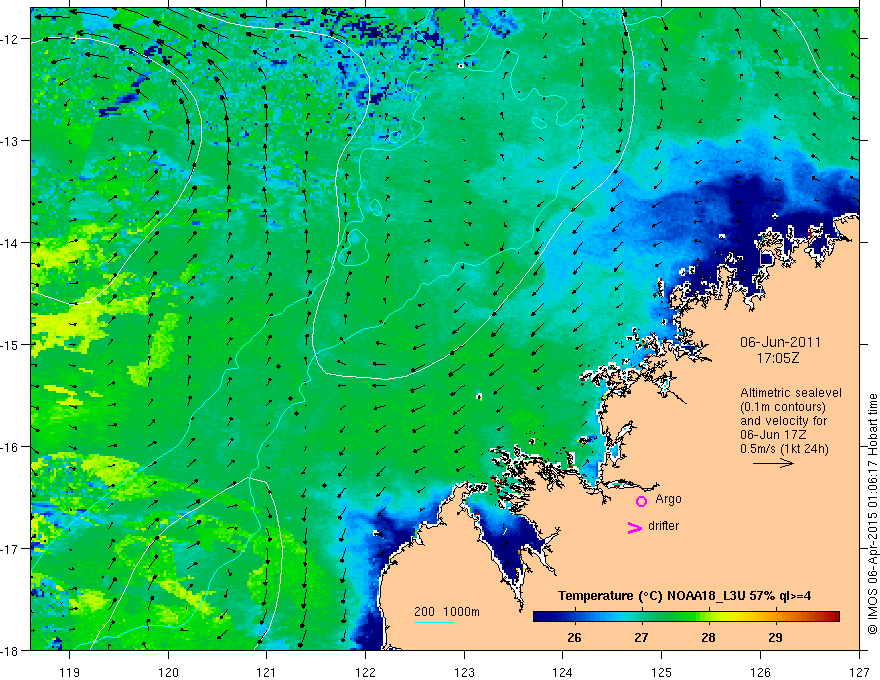Screen dimensions: 880x680
Task: Click the magenta Argo circle legend symbol
Action: point(641,501)
